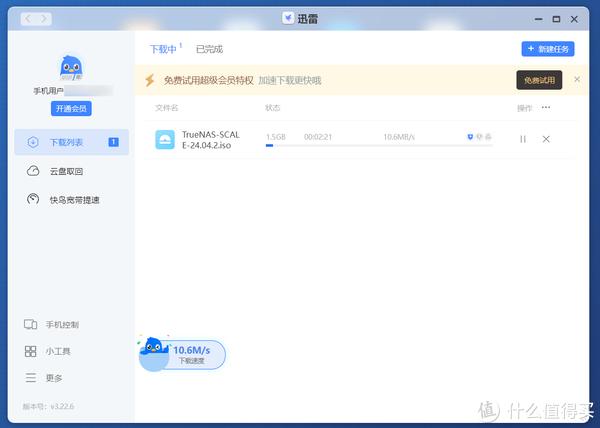Click the TrueNAS download progress bar
This screenshot has height=428, width=600.
[379, 146]
